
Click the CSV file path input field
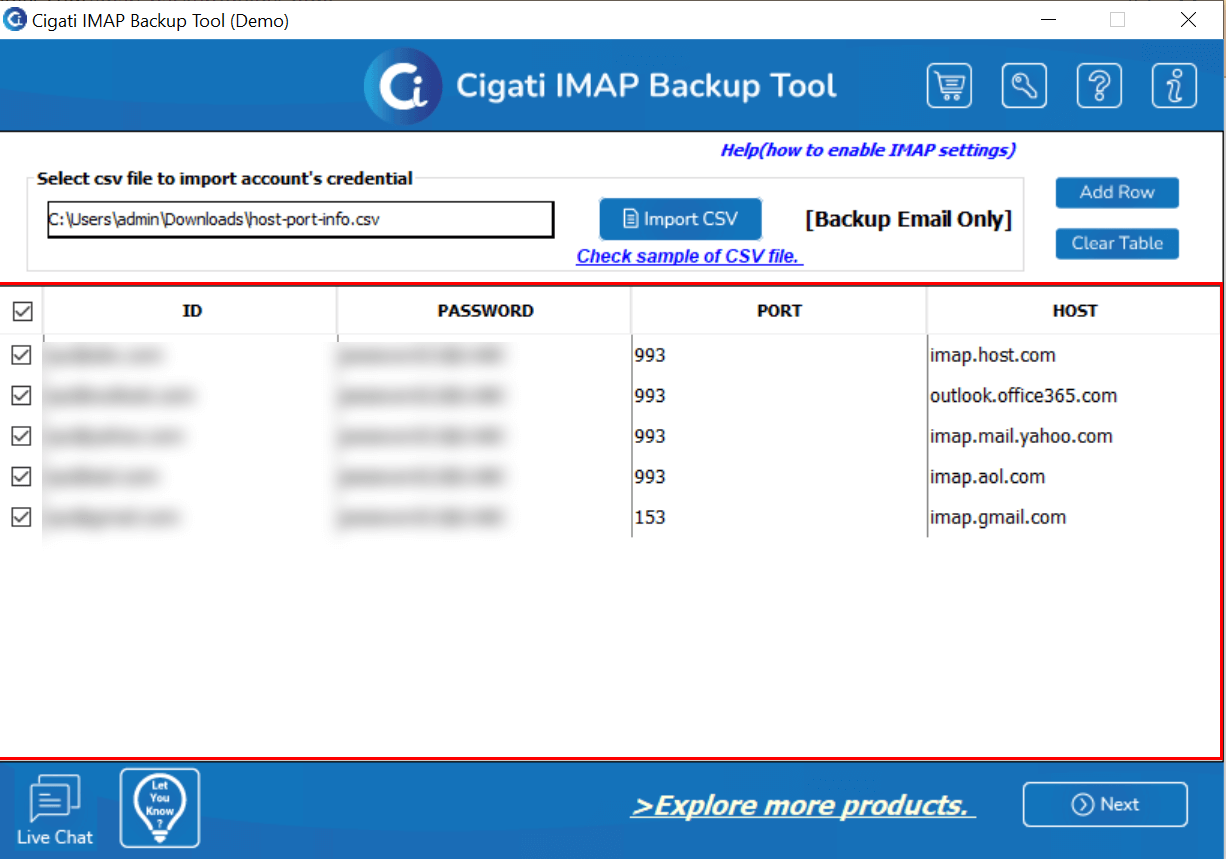300,220
